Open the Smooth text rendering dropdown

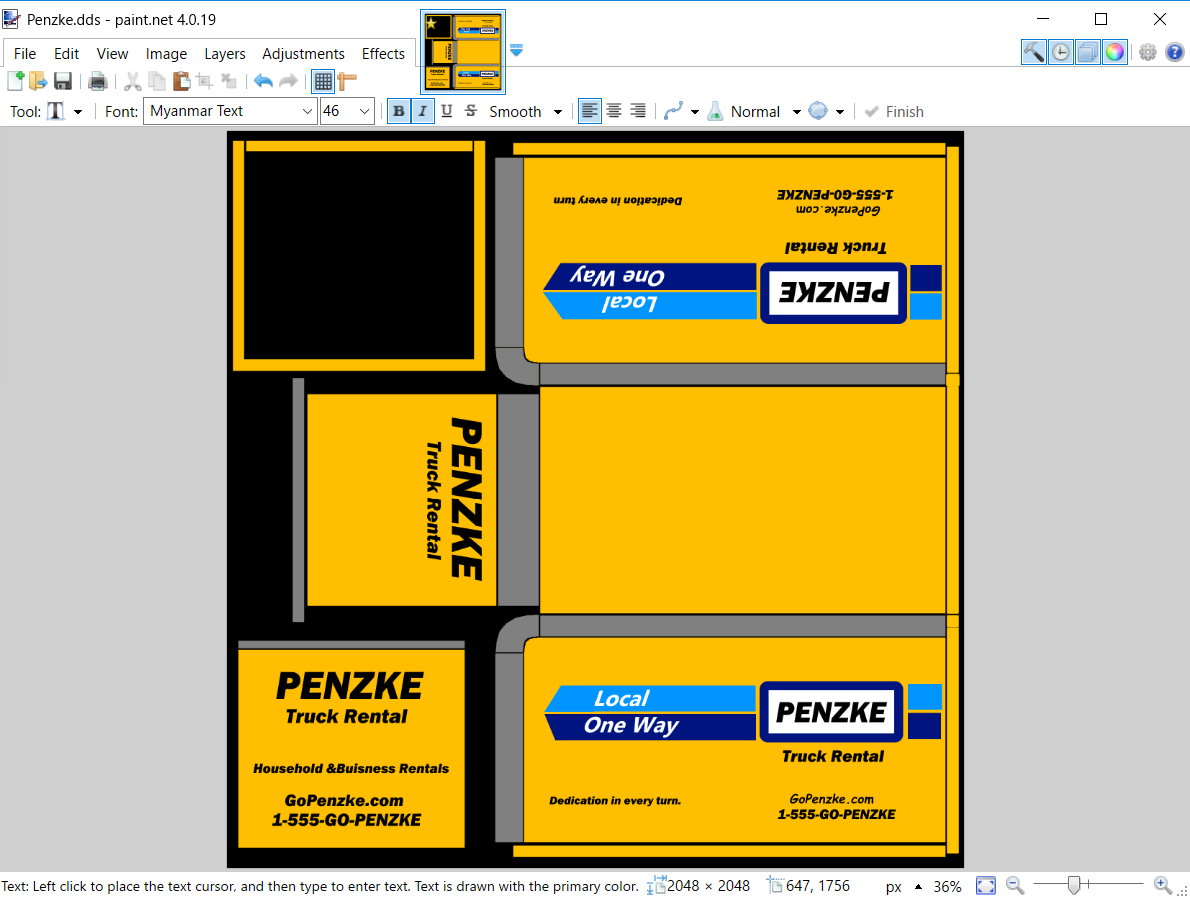(x=525, y=112)
